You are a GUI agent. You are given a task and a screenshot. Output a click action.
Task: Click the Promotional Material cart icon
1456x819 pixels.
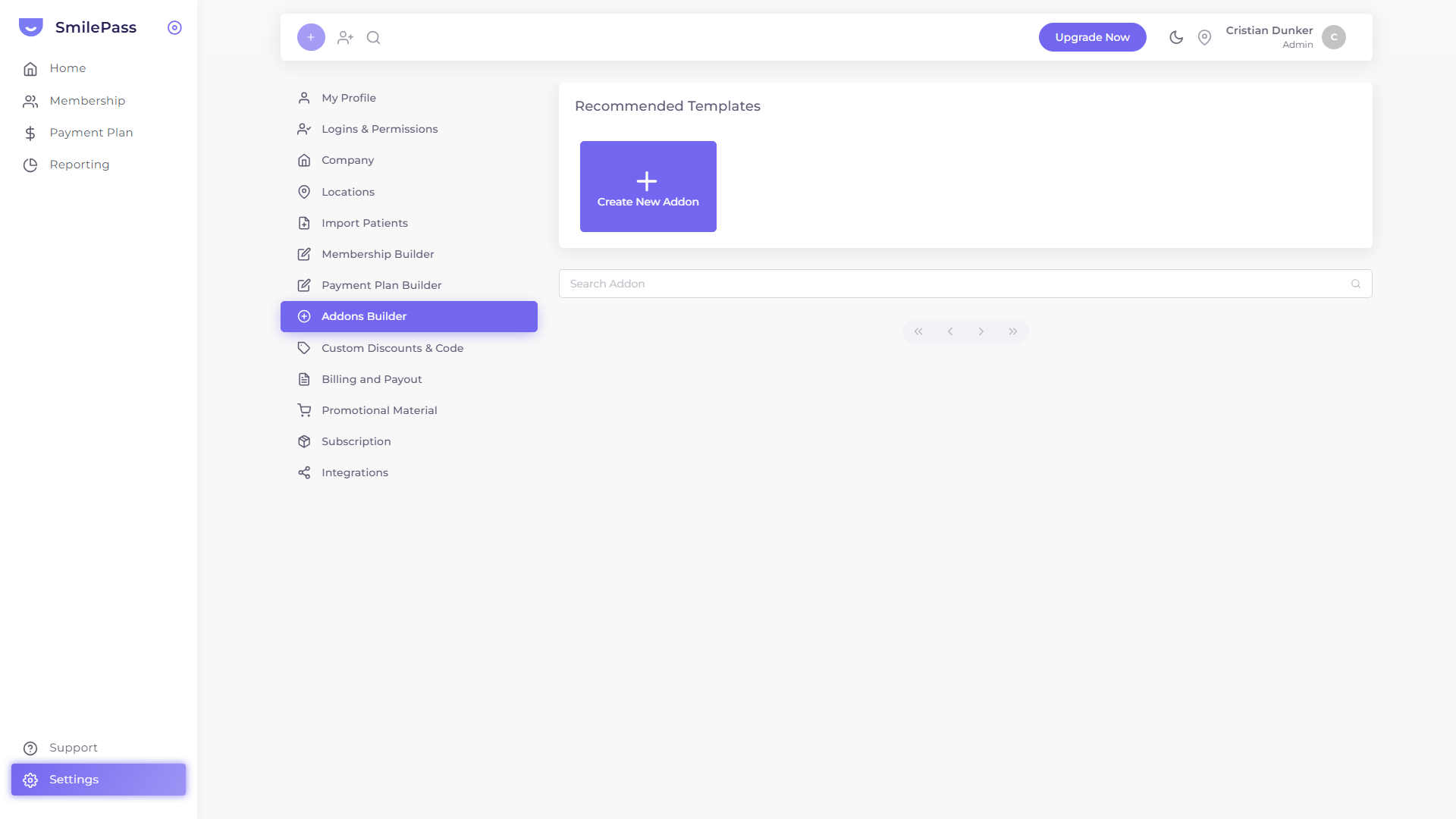click(x=304, y=410)
